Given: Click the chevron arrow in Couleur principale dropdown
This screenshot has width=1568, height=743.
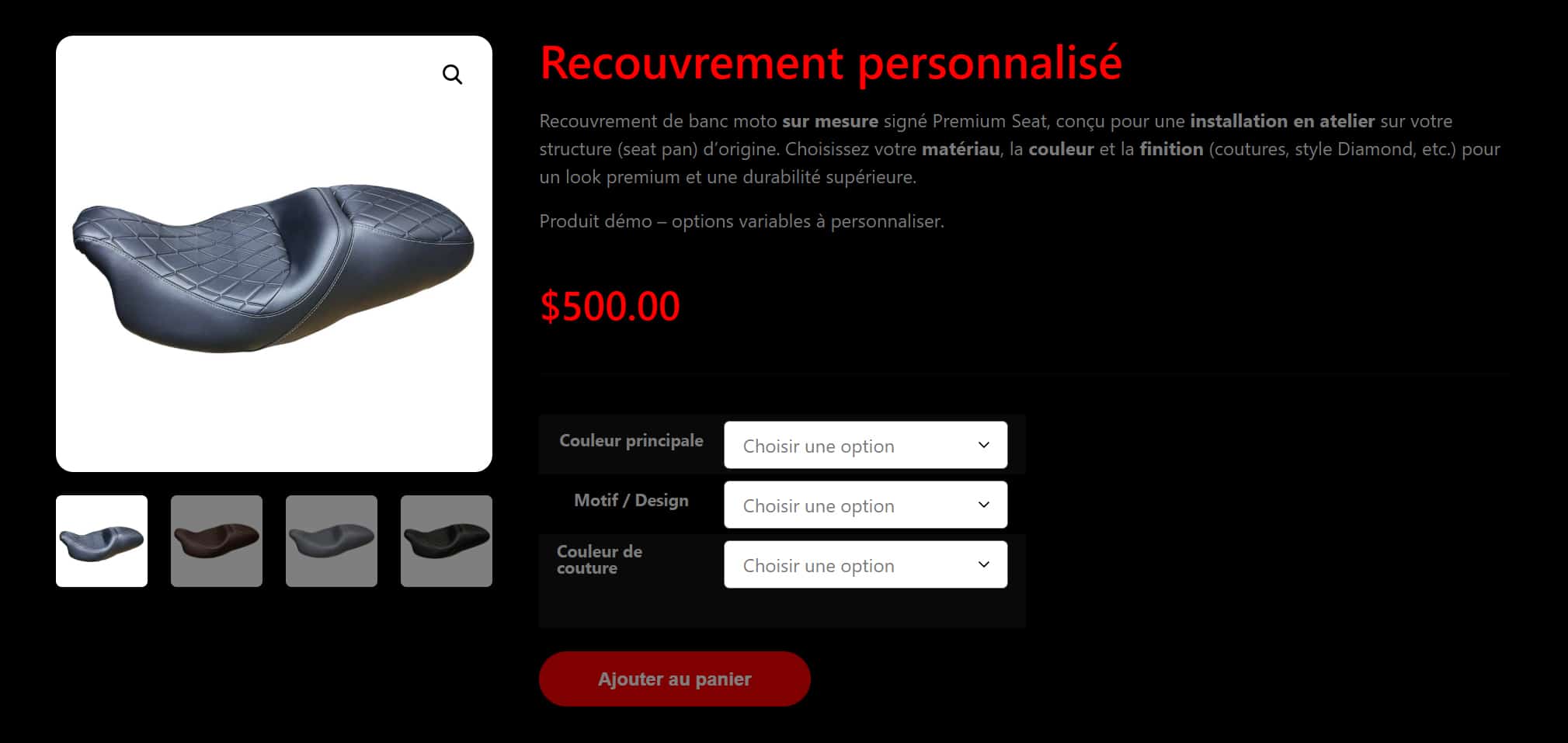Looking at the screenshot, I should coord(983,445).
